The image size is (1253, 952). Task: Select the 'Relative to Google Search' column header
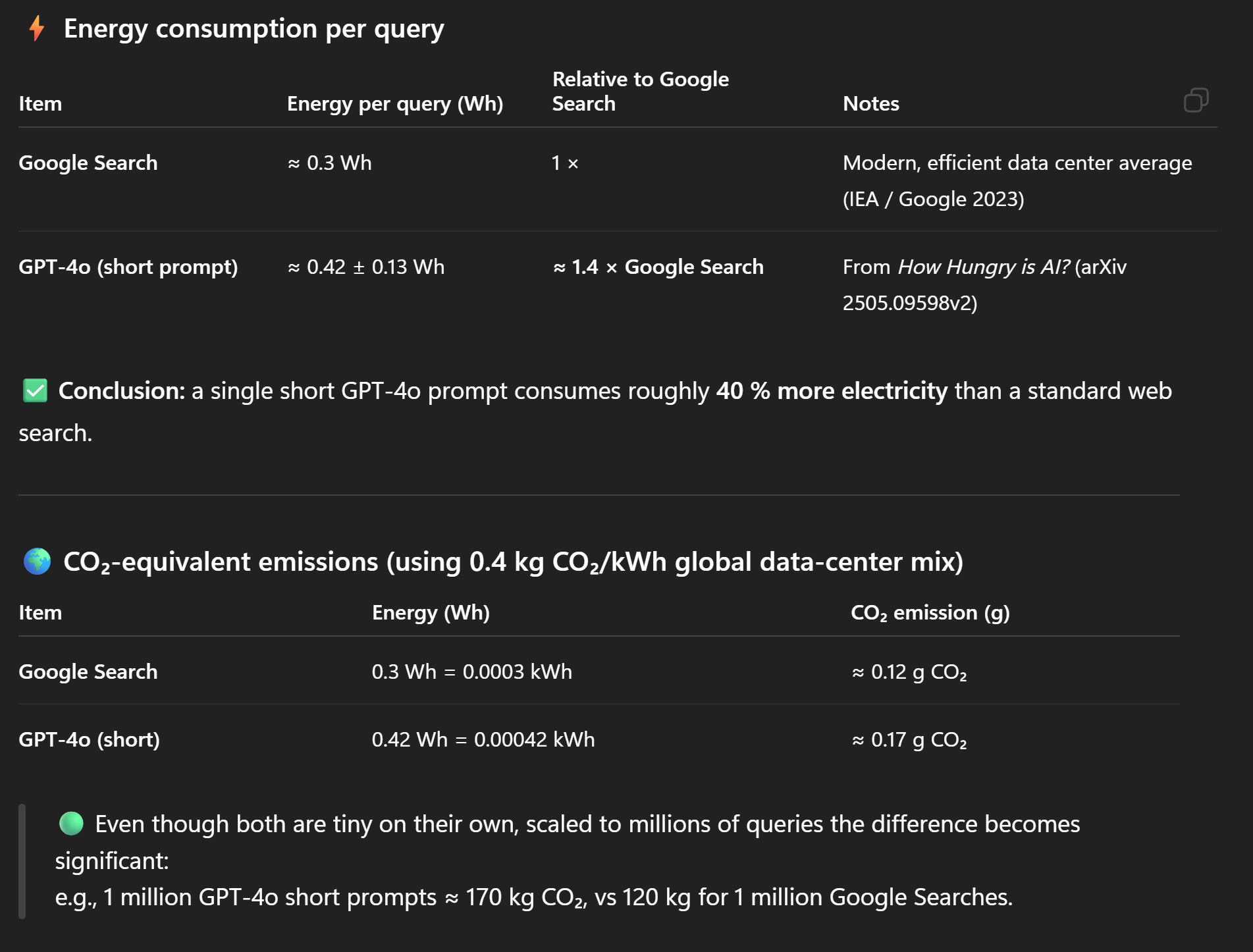click(640, 91)
